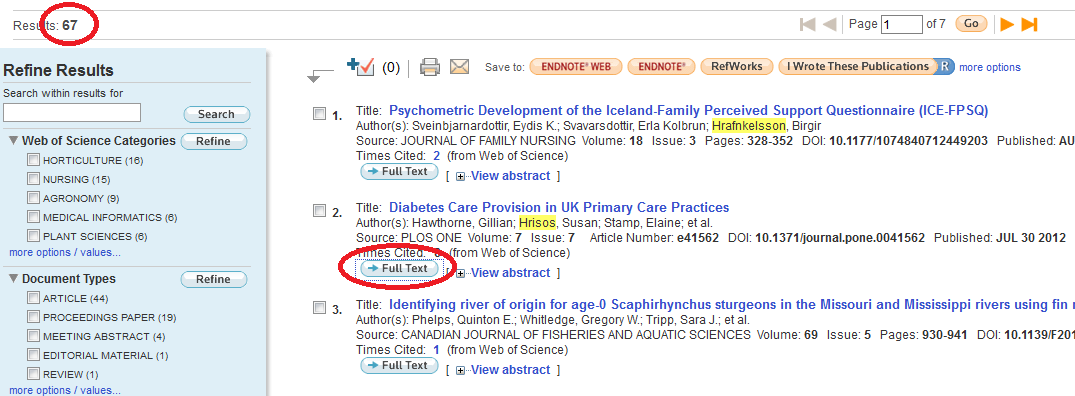Jump to last page of results
This screenshot has width=1075, height=396.
[x=1029, y=25]
